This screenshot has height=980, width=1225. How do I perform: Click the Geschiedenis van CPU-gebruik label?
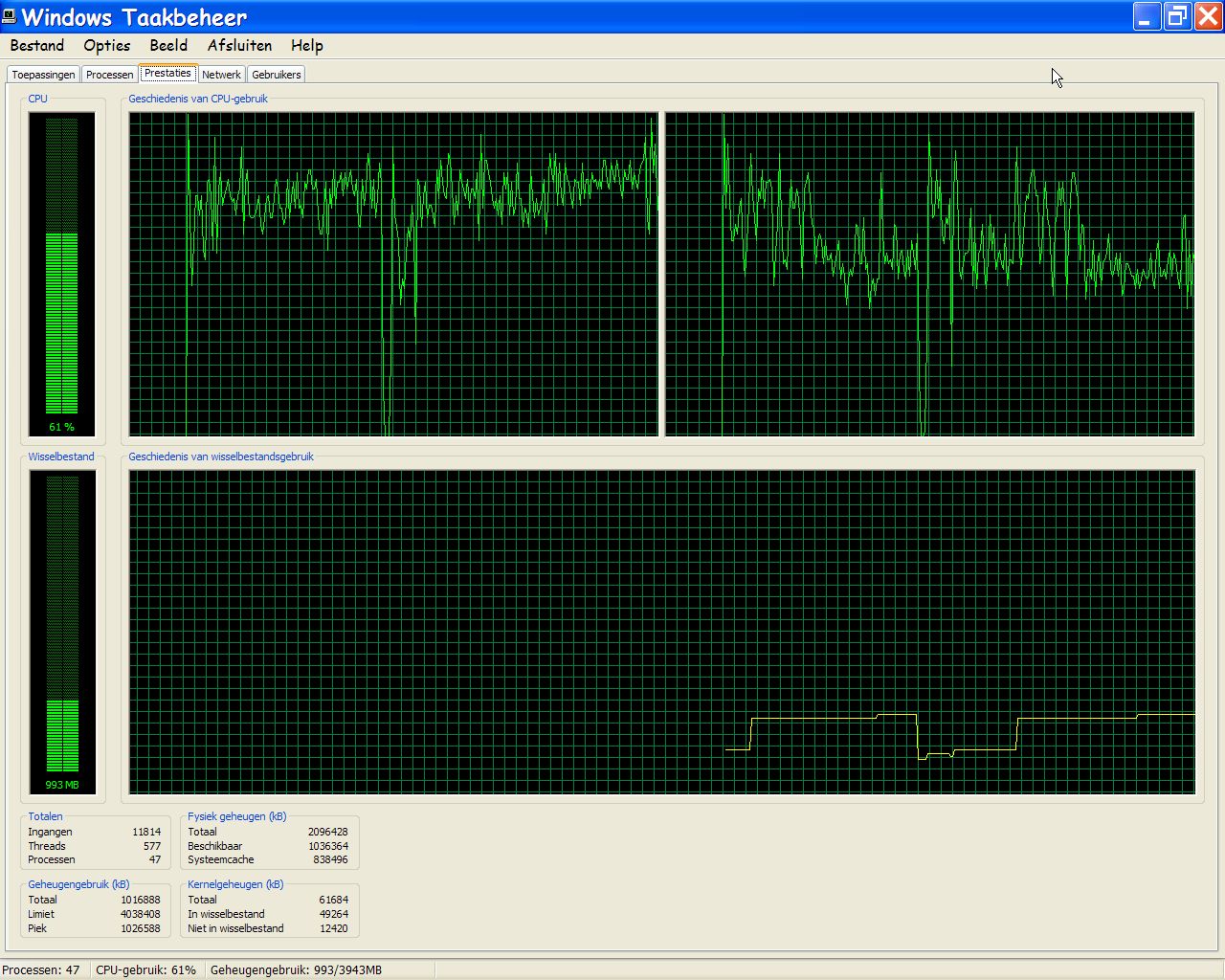(x=198, y=99)
